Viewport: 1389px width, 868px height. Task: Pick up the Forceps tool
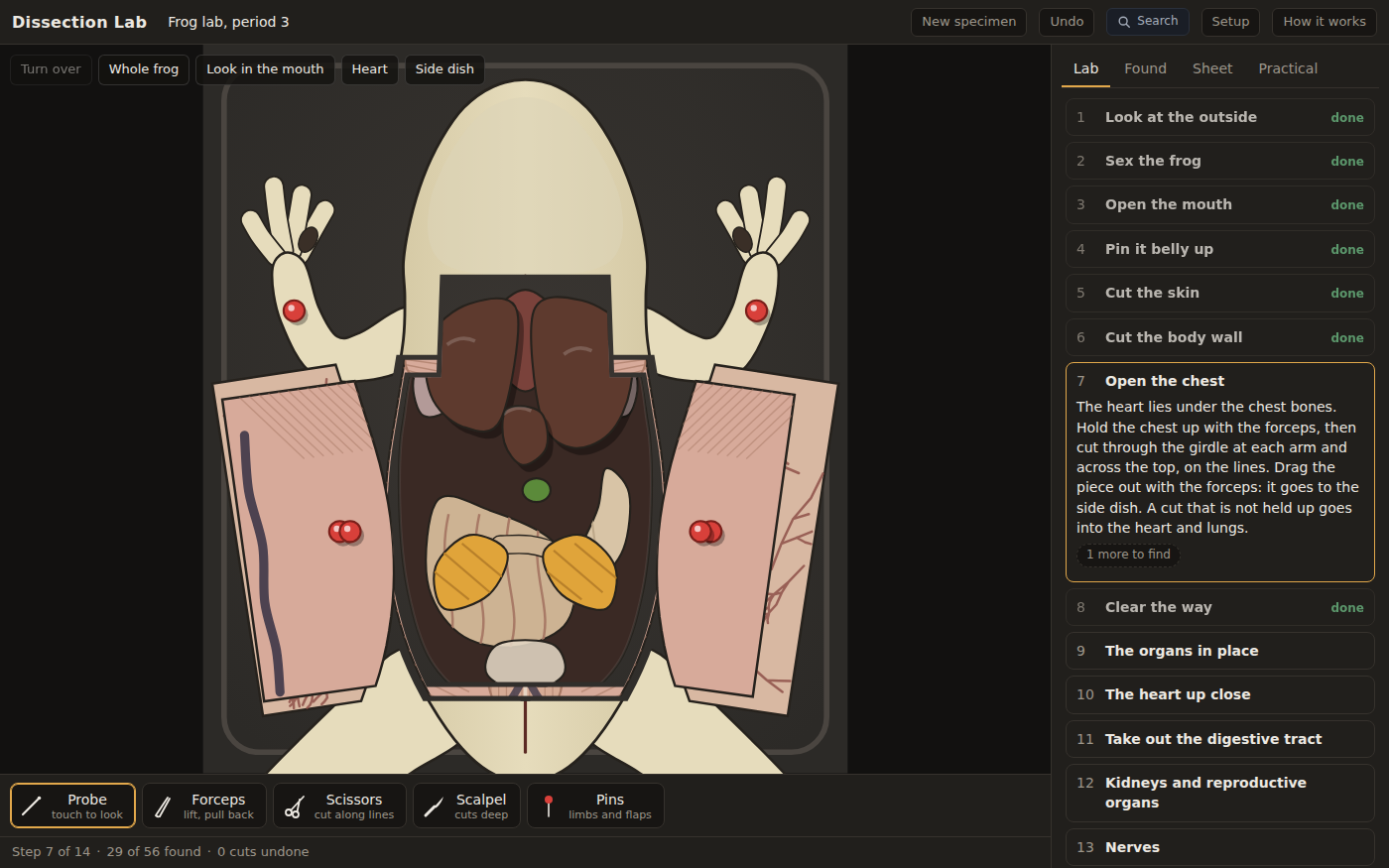coord(204,806)
